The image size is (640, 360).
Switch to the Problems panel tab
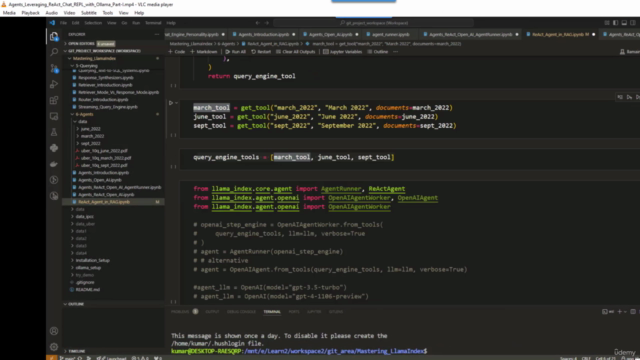pos(180,312)
